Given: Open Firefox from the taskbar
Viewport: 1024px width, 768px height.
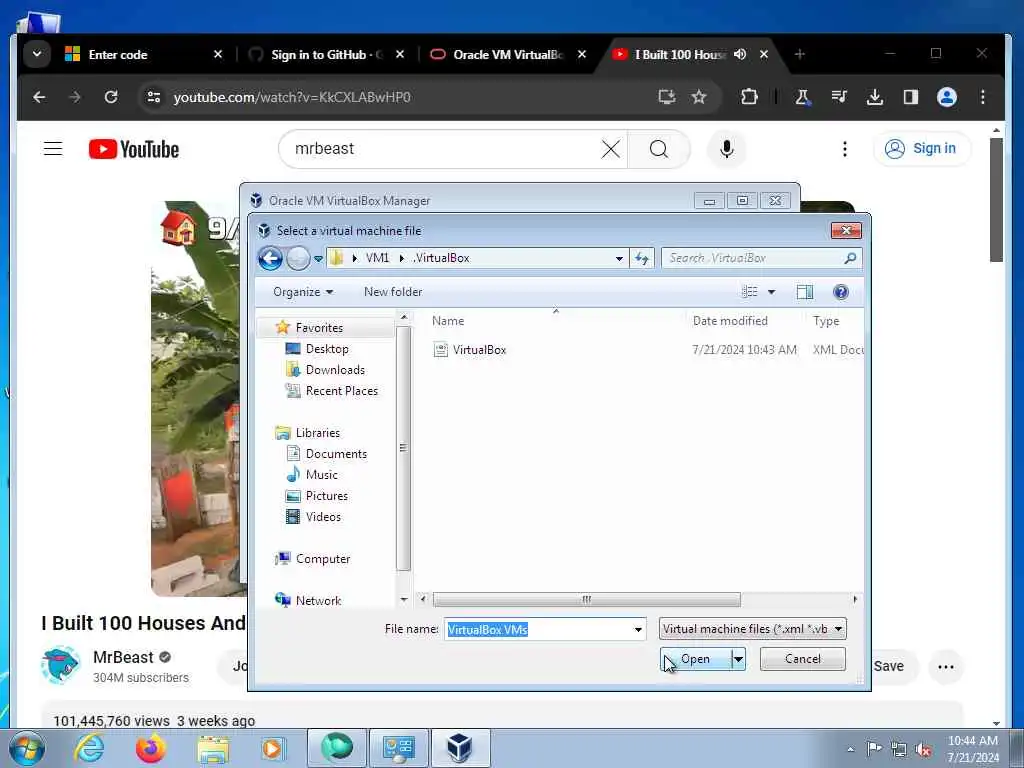Looking at the screenshot, I should (x=150, y=748).
